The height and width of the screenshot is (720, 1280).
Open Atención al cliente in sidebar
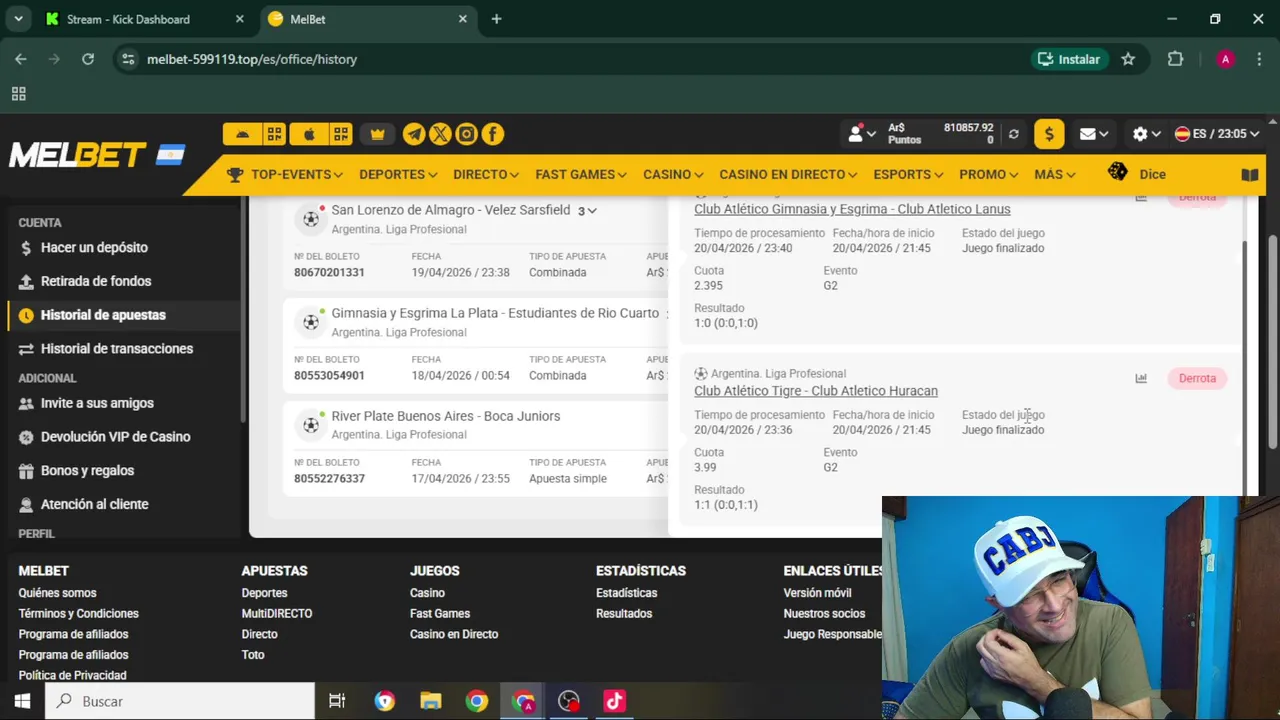(94, 504)
